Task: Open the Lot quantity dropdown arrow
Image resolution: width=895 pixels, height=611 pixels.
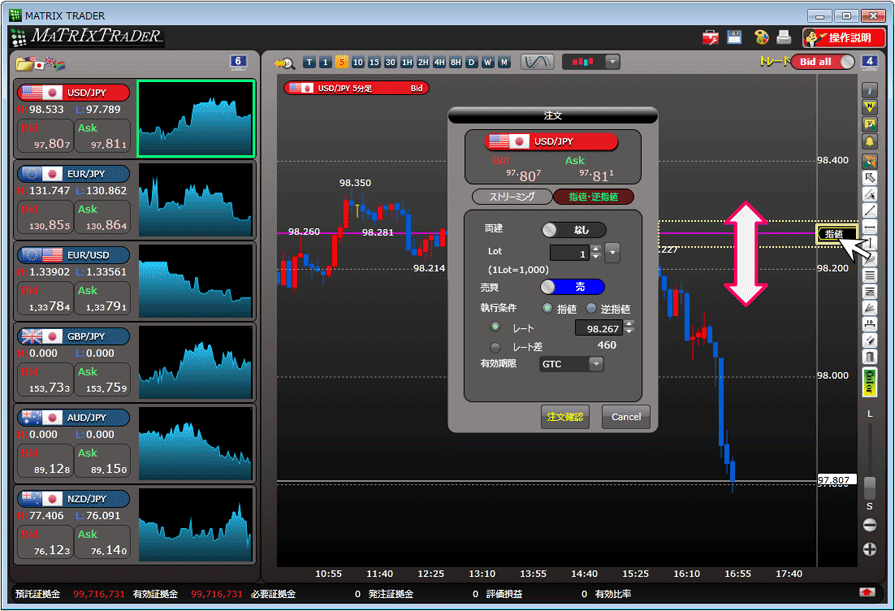Action: tap(612, 252)
